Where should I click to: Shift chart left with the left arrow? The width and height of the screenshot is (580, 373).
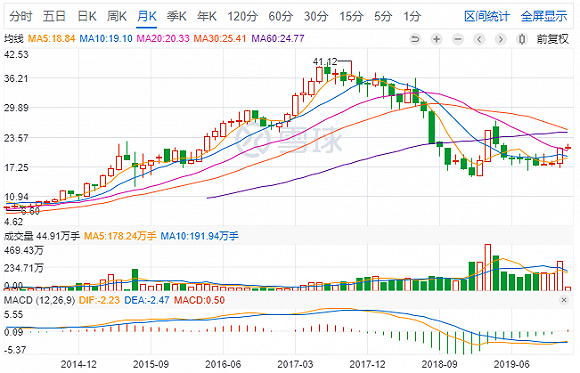pos(479,39)
